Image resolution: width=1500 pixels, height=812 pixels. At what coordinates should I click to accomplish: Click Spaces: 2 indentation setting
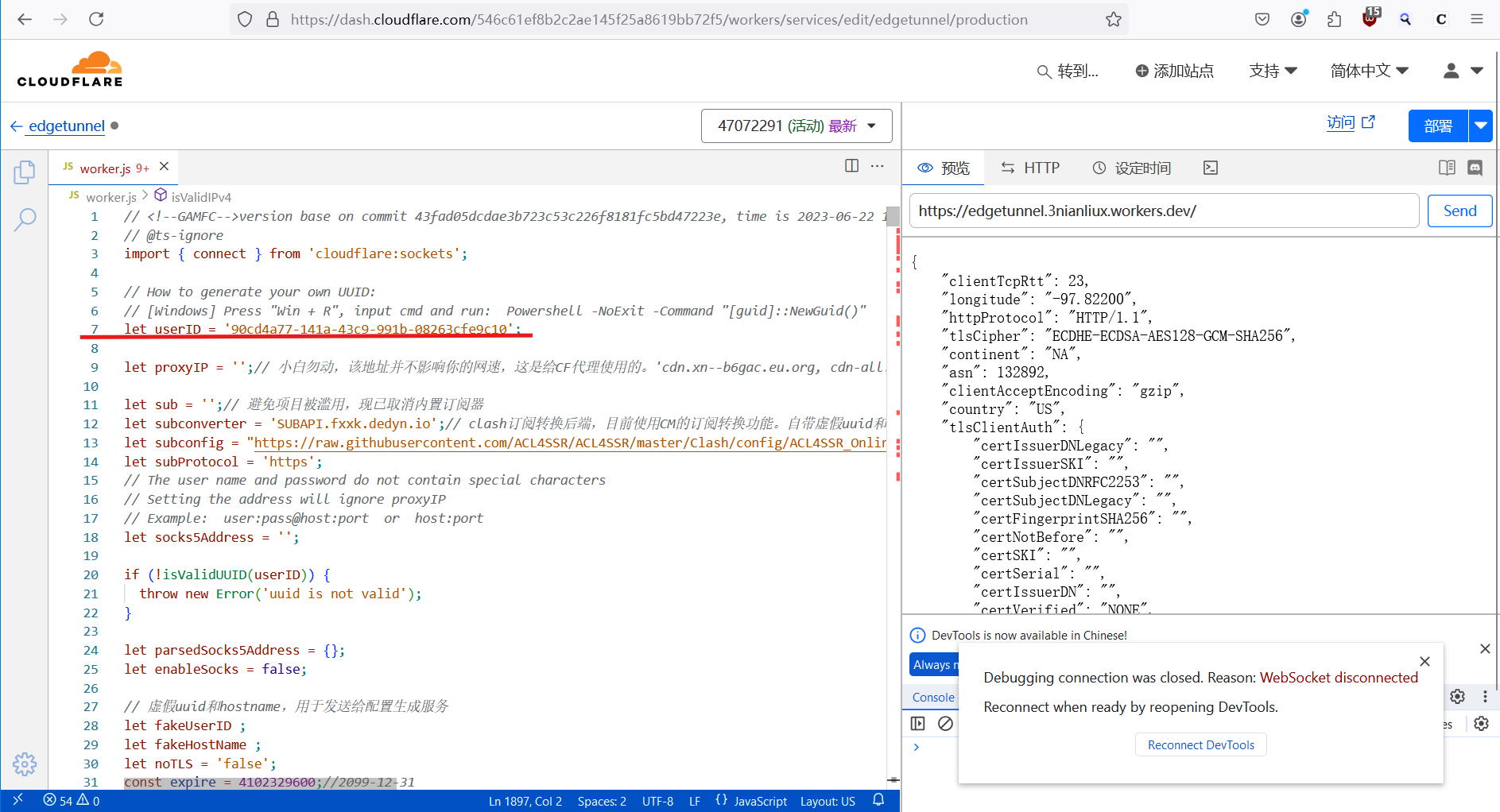[x=602, y=801]
